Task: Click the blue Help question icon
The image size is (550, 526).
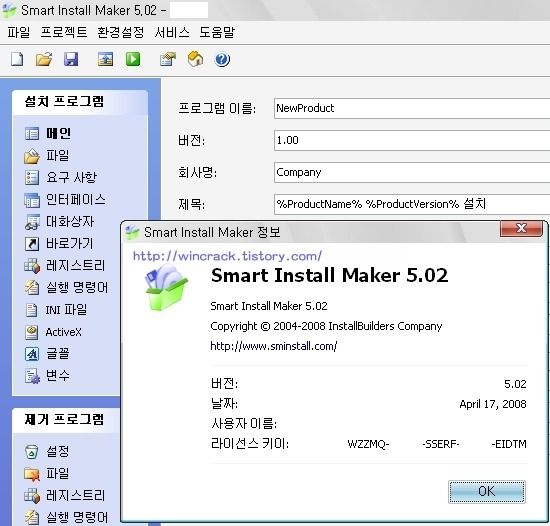Action: click(x=222, y=59)
